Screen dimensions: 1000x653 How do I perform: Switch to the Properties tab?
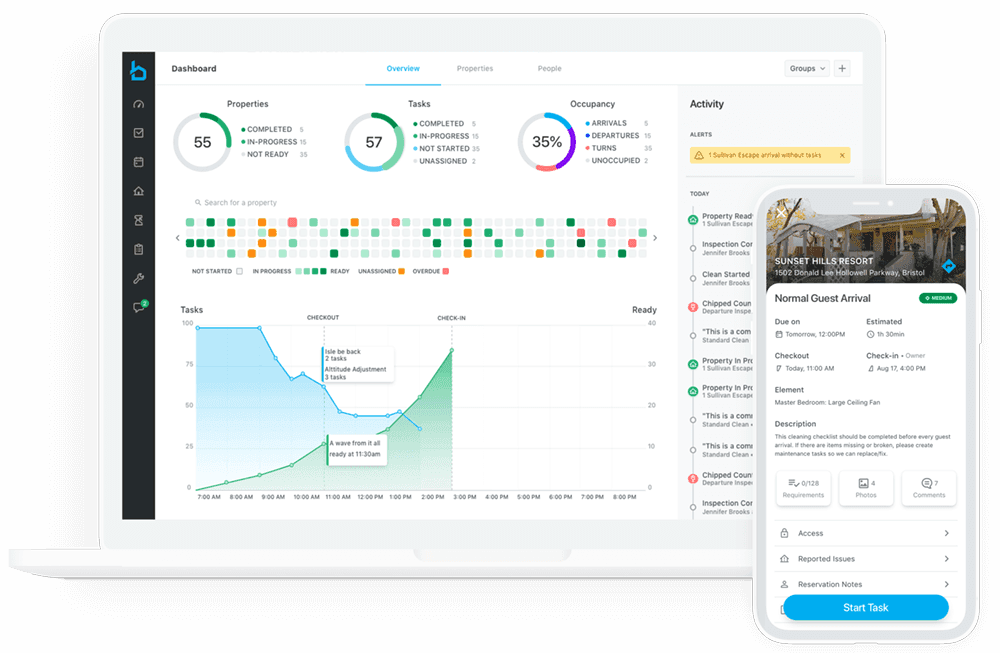click(x=475, y=69)
